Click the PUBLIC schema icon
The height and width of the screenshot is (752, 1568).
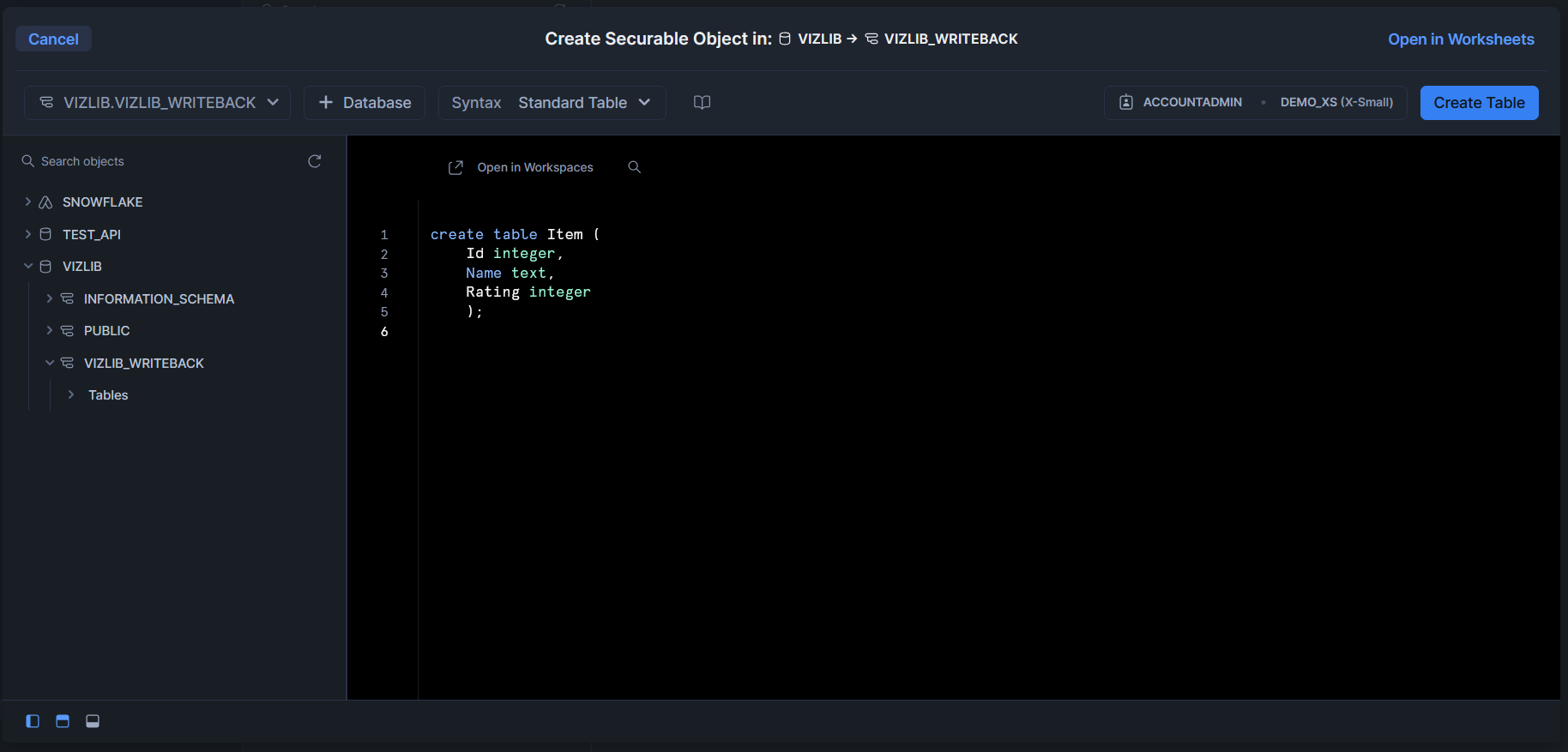pyautogui.click(x=68, y=330)
